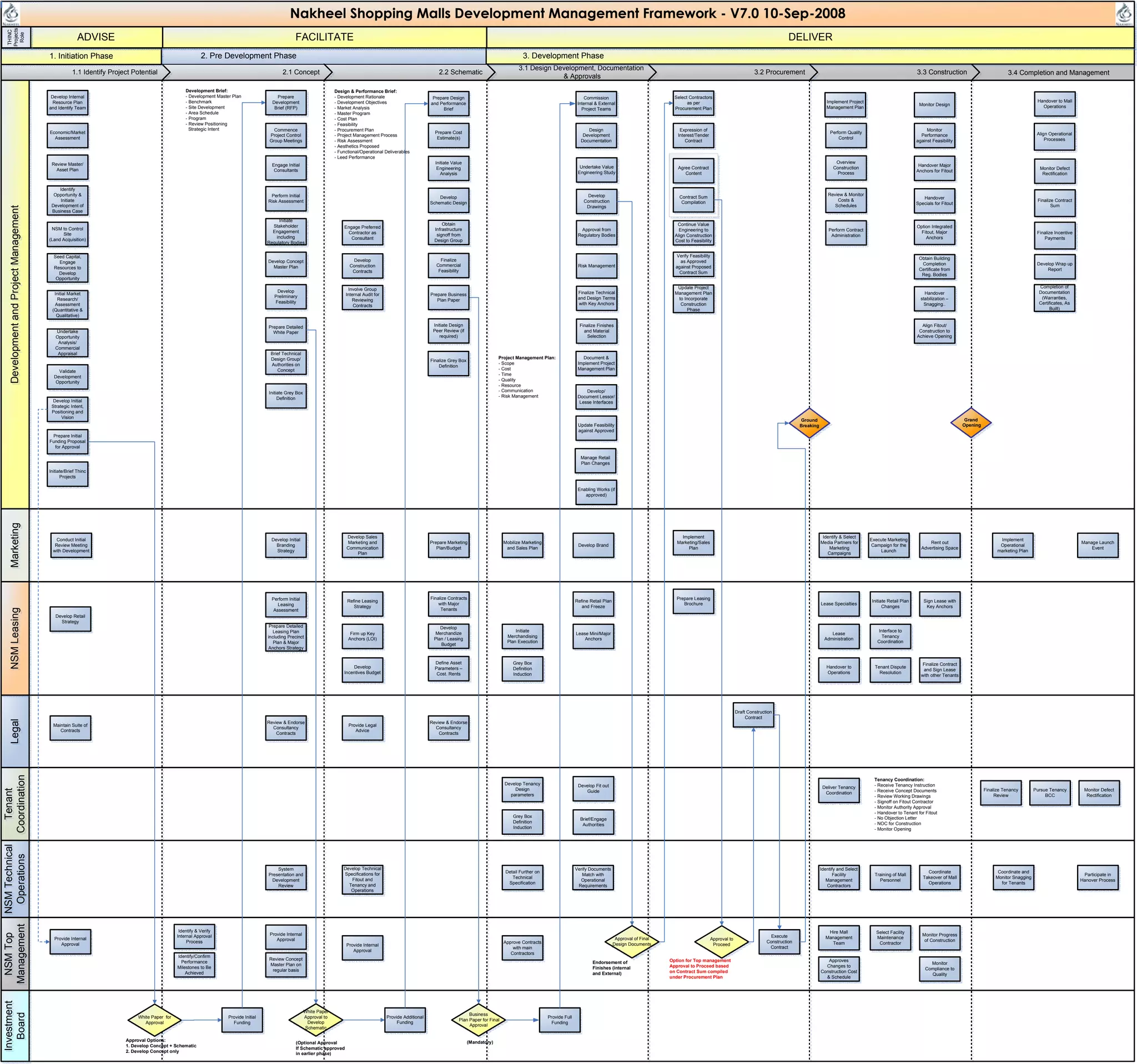Click Approval of Final Design Documents diamond
This screenshot has height=1064, width=1137.
(631, 941)
